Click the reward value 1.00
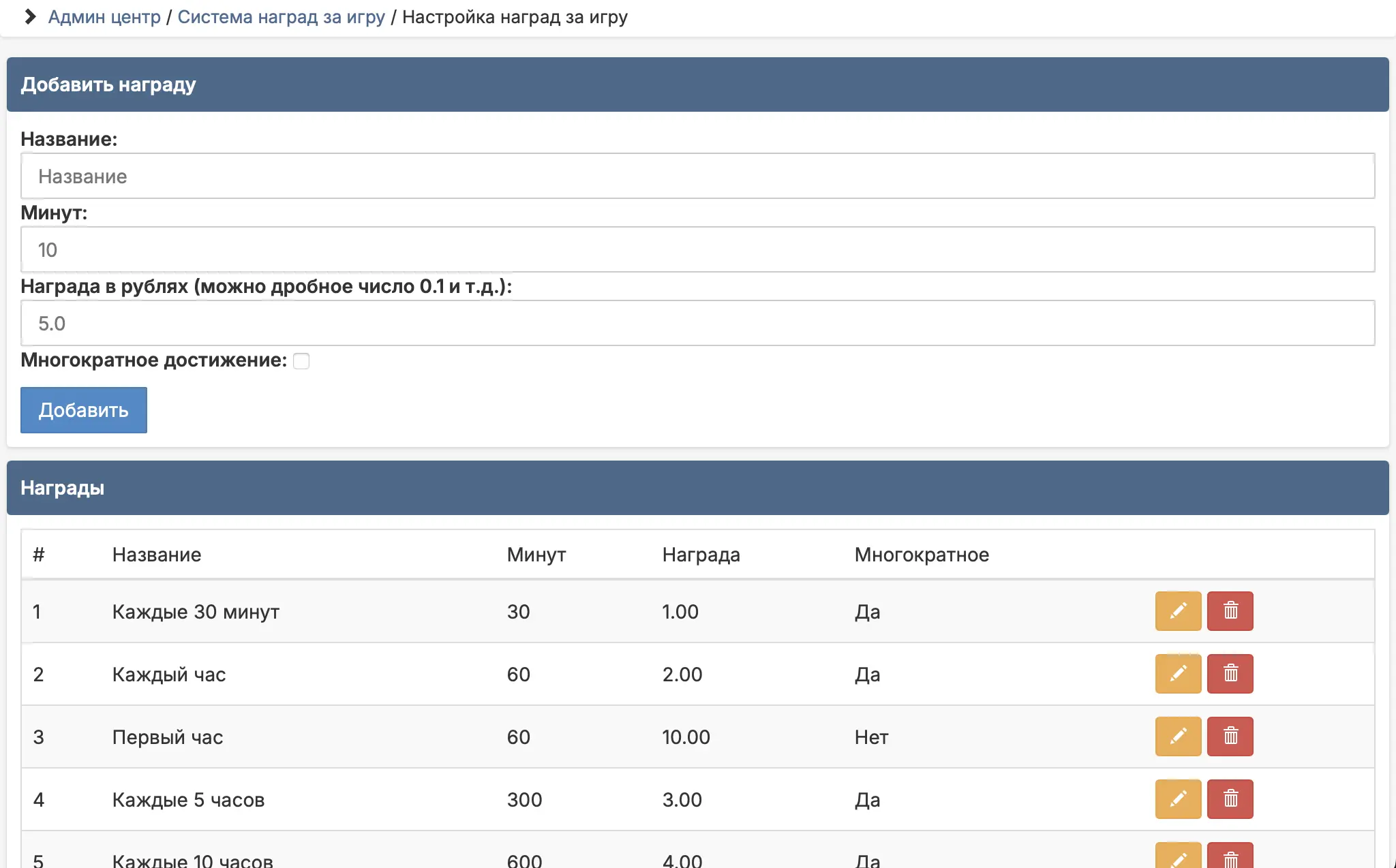 tap(680, 612)
